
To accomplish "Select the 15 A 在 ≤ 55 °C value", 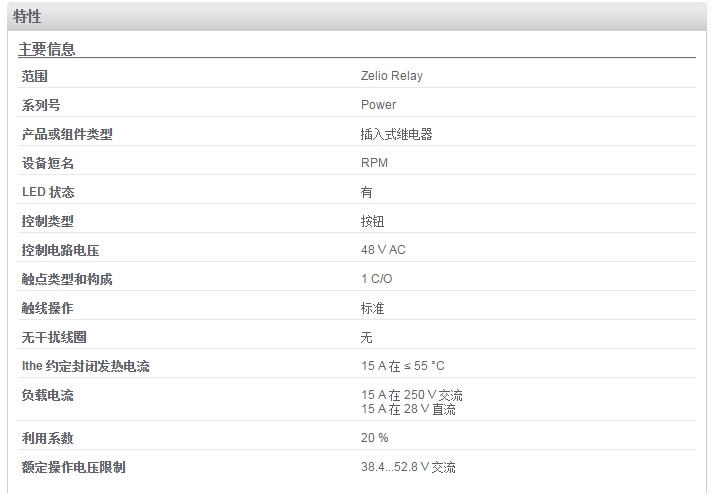I will pyautogui.click(x=403, y=366).
